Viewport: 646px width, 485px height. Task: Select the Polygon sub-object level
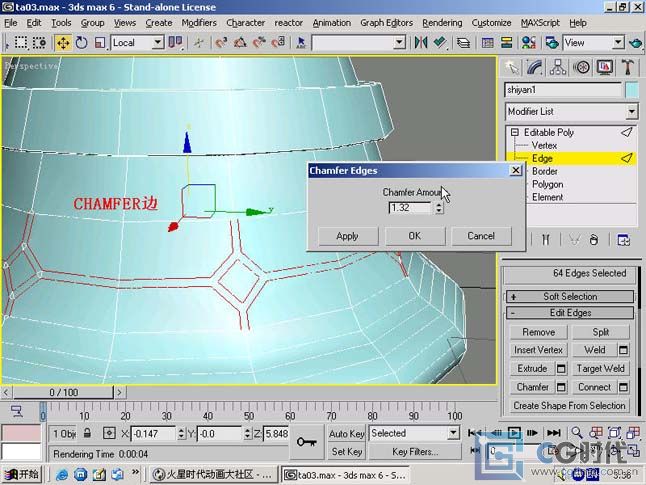pyautogui.click(x=547, y=184)
